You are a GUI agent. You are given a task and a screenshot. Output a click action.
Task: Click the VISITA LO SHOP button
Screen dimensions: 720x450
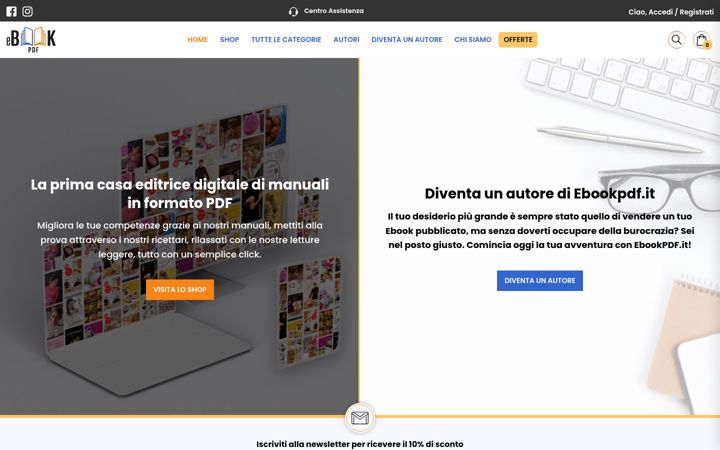tap(180, 290)
